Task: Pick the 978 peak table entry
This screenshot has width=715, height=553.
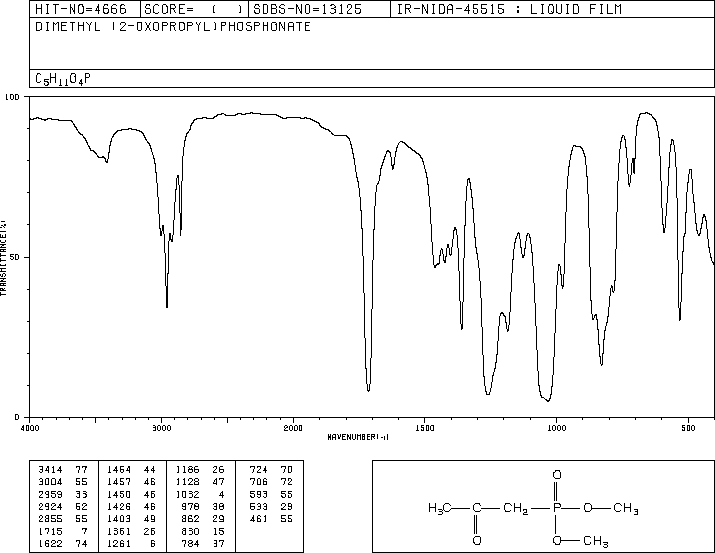Action: pos(190,506)
